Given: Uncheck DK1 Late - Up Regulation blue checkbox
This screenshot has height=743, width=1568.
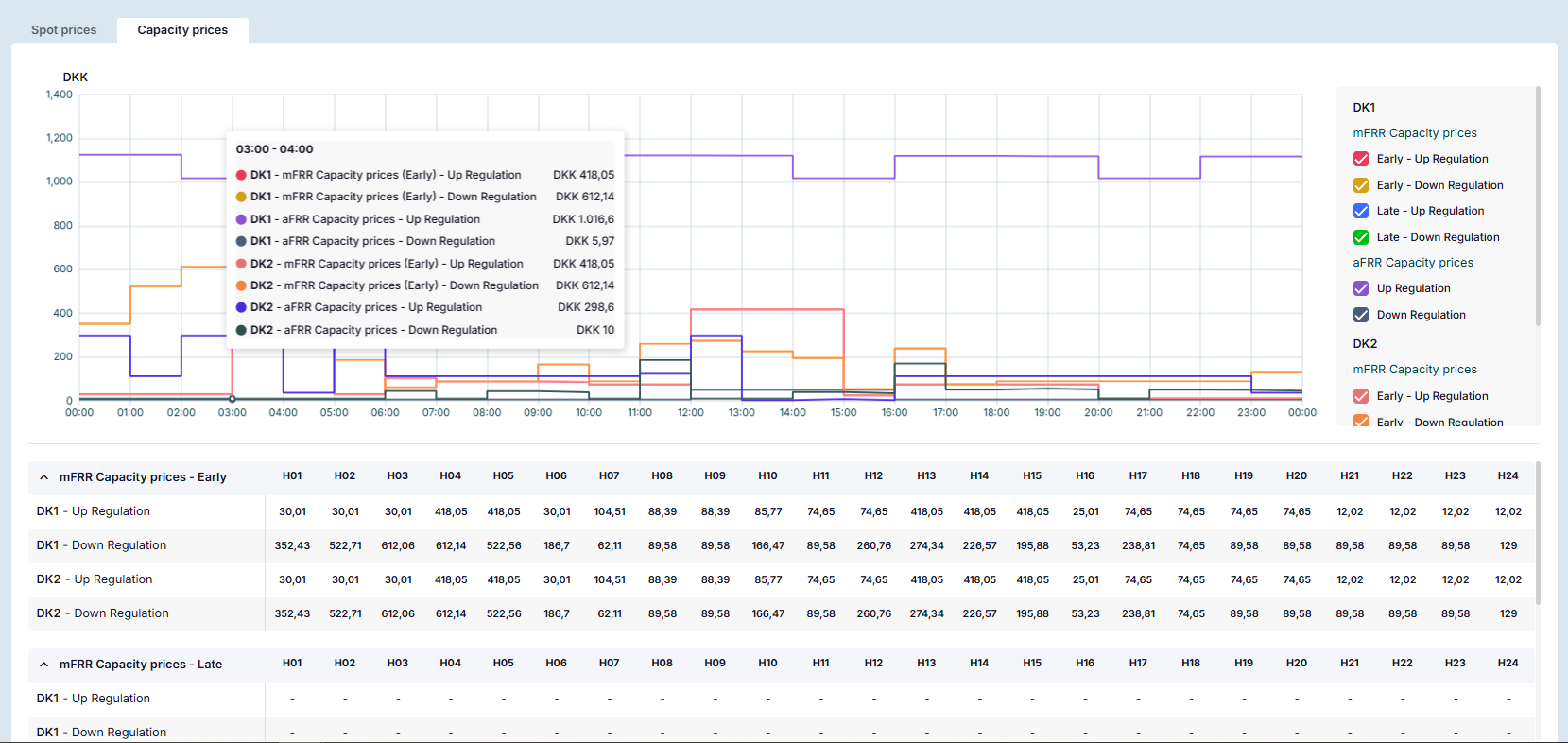Looking at the screenshot, I should coord(1361,211).
